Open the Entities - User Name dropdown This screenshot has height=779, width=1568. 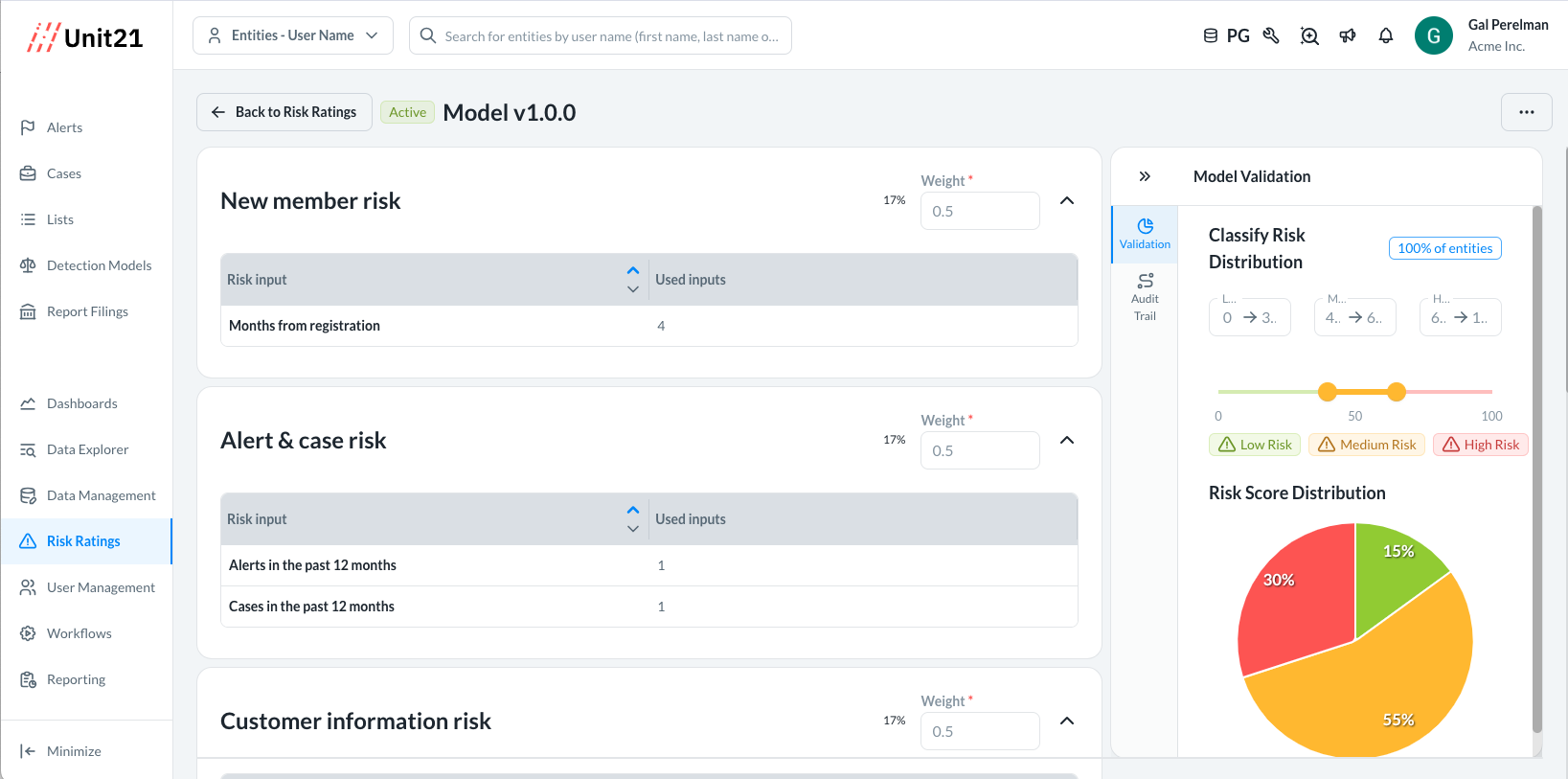[293, 35]
